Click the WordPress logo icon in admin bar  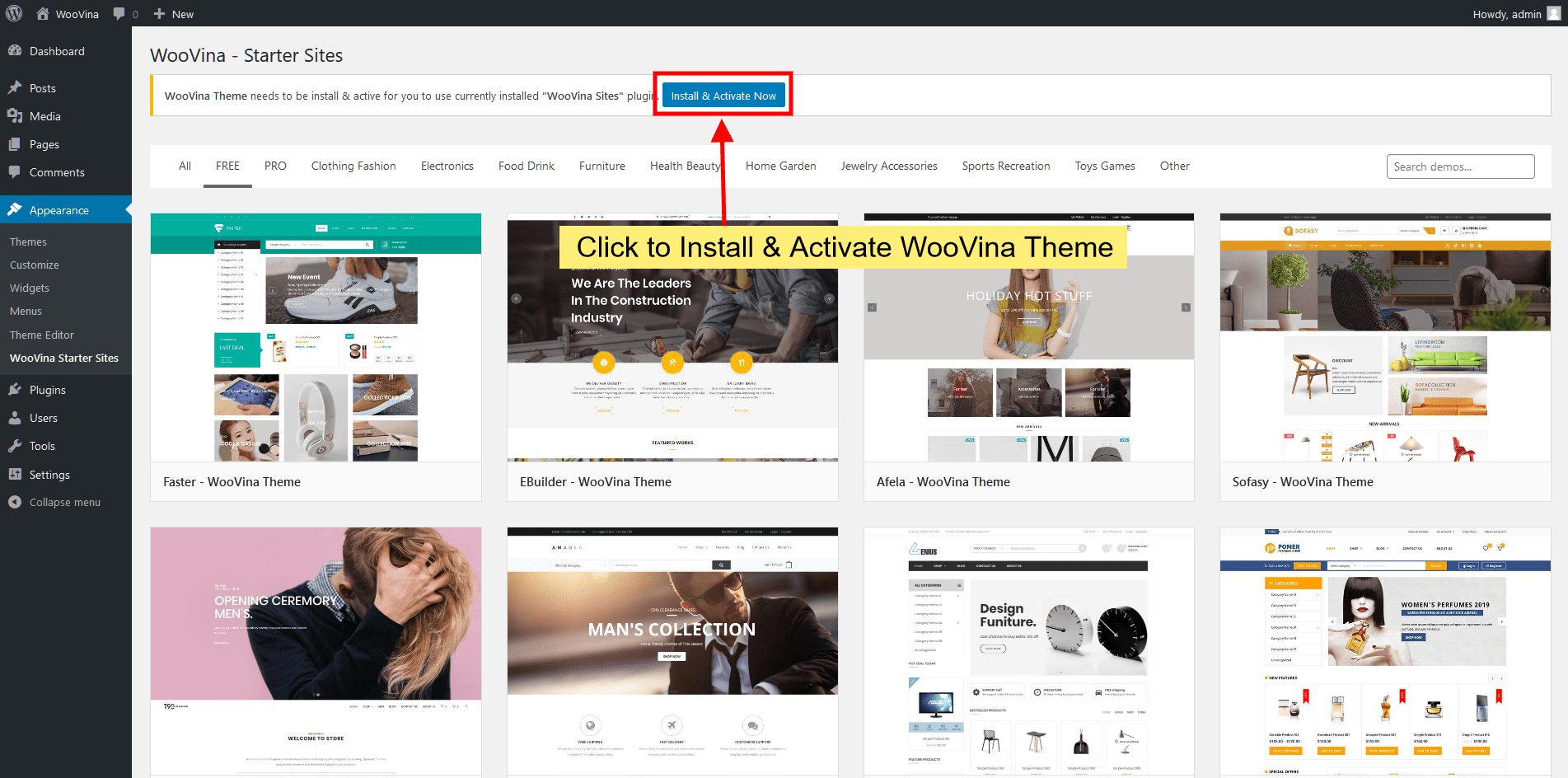[14, 14]
